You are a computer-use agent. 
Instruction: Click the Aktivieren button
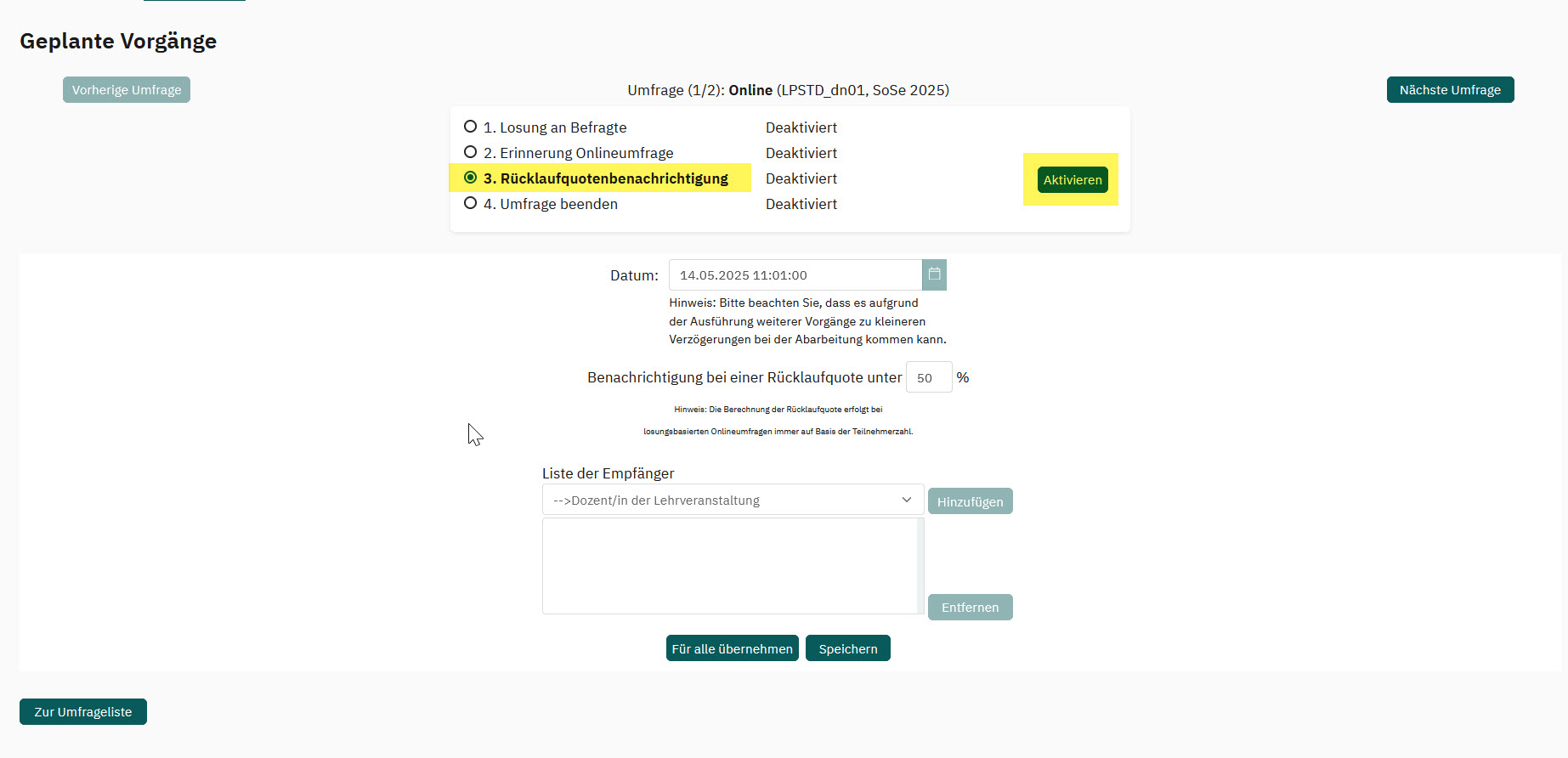tap(1073, 179)
